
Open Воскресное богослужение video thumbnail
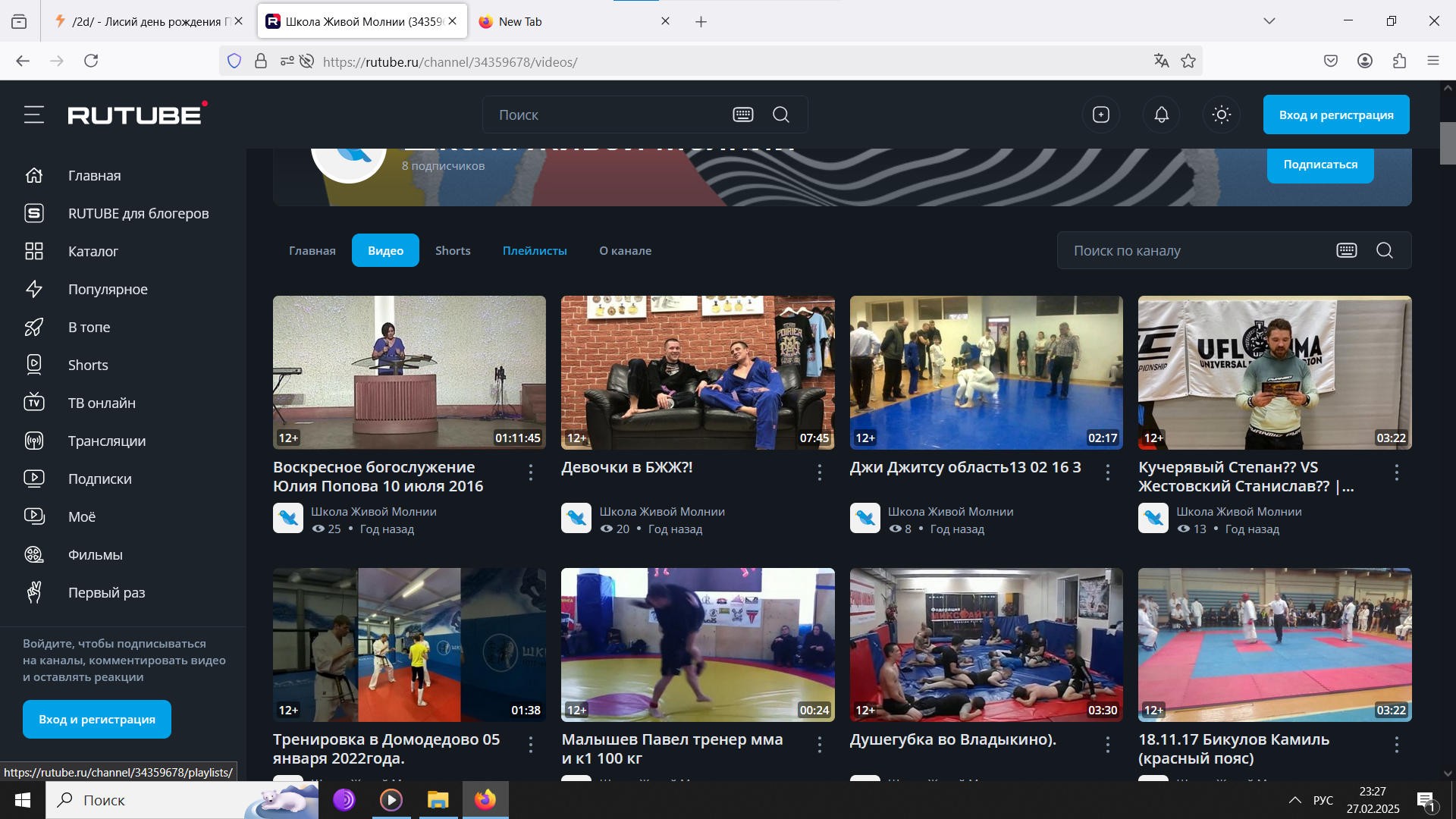coord(409,372)
